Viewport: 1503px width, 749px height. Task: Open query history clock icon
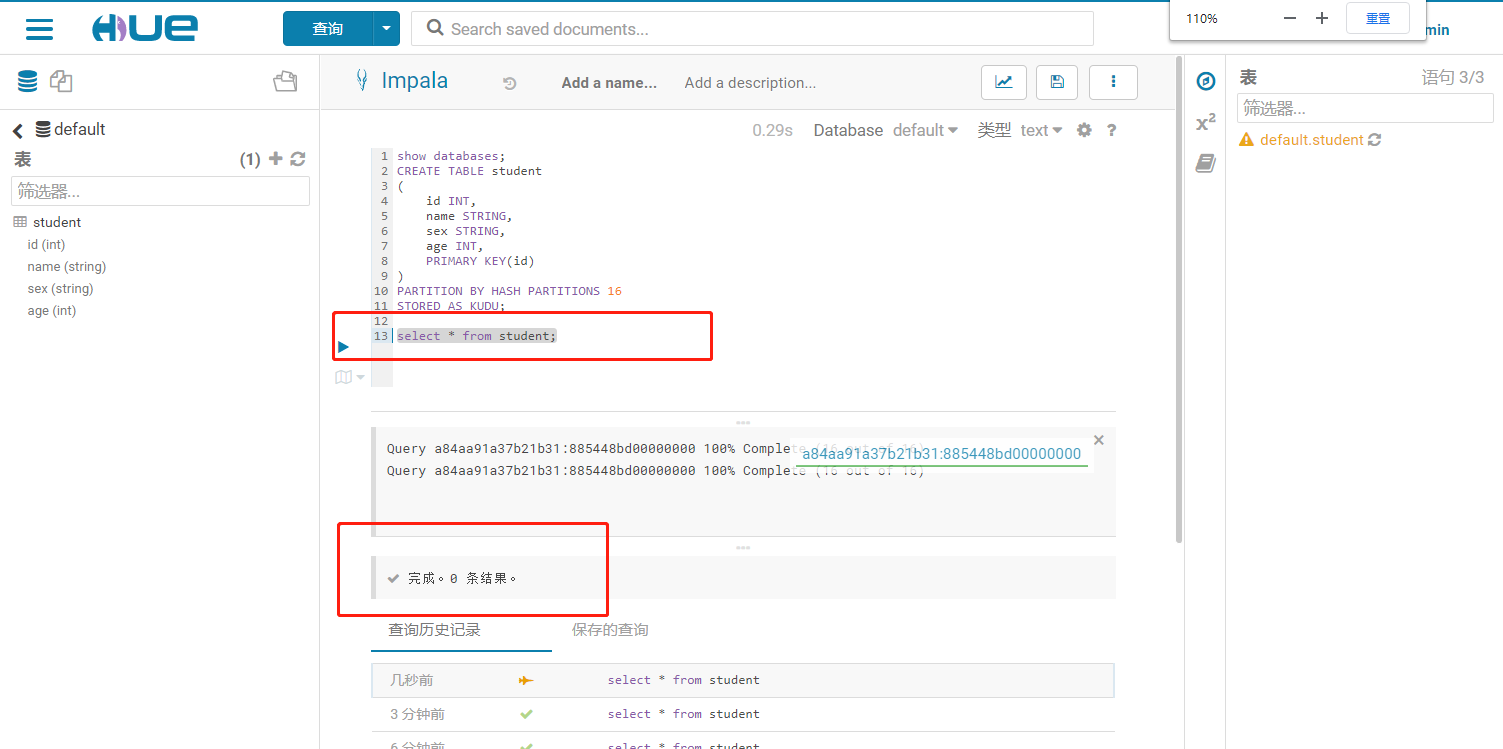pos(509,83)
